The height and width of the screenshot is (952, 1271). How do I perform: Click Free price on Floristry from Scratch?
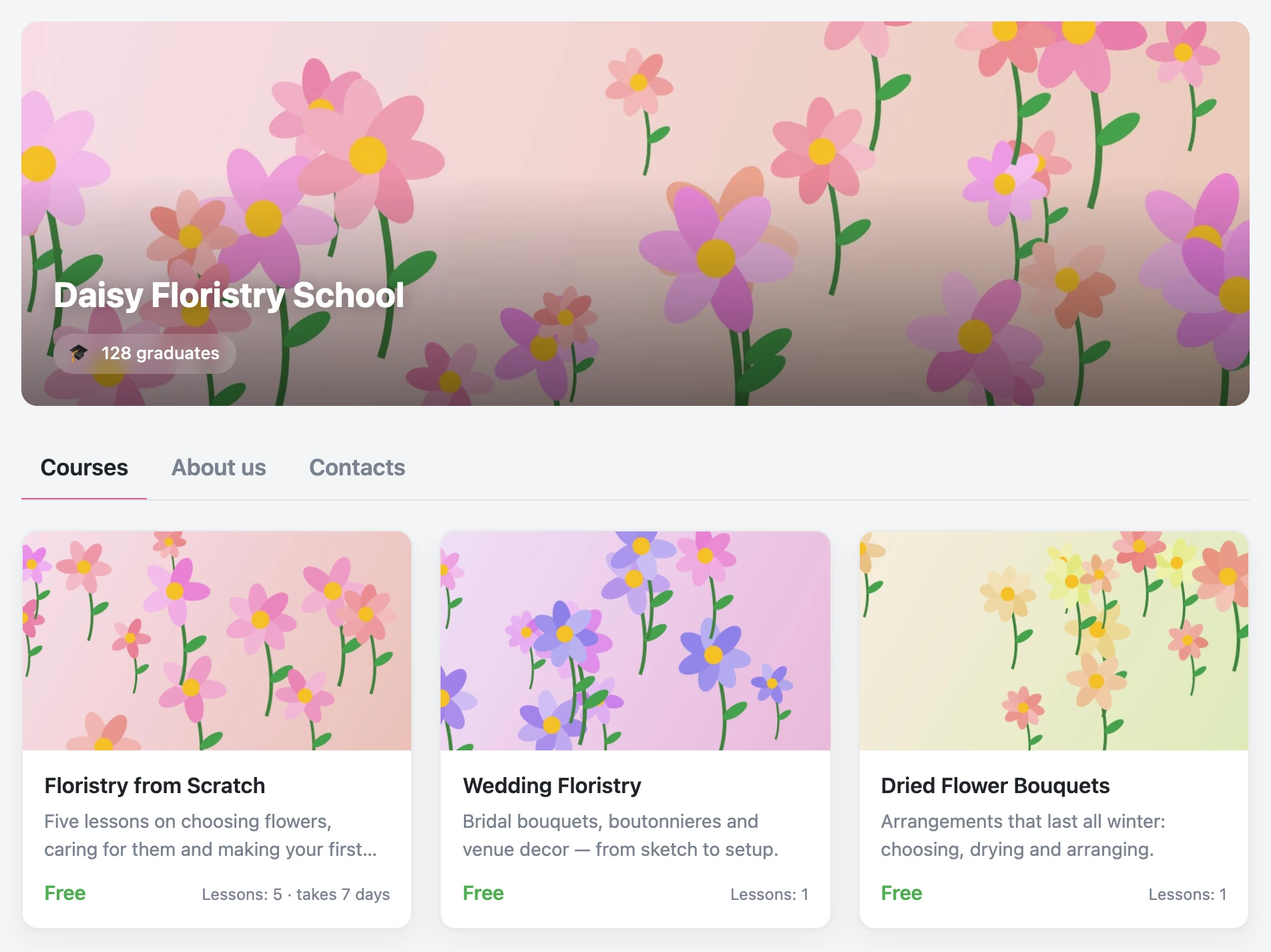(65, 893)
